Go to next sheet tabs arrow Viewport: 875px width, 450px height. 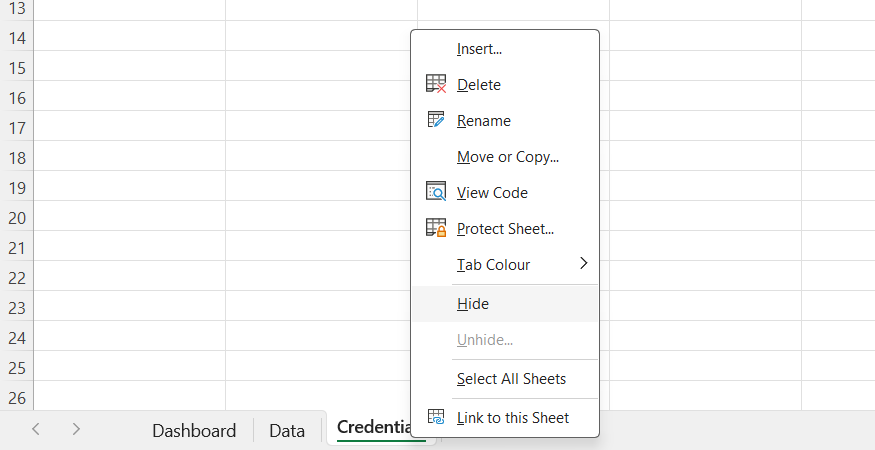pos(76,429)
